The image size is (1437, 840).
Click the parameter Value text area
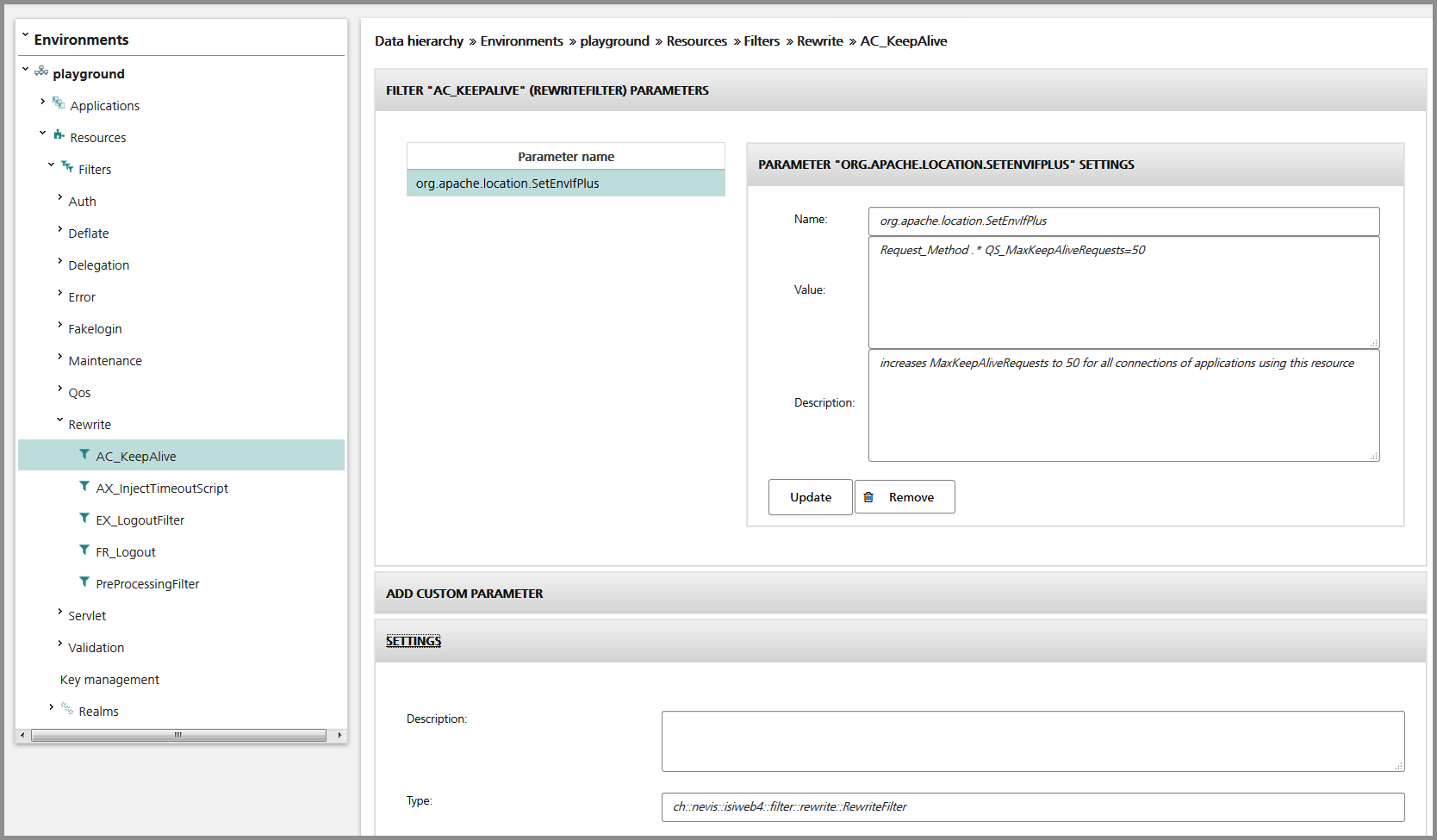[1124, 293]
